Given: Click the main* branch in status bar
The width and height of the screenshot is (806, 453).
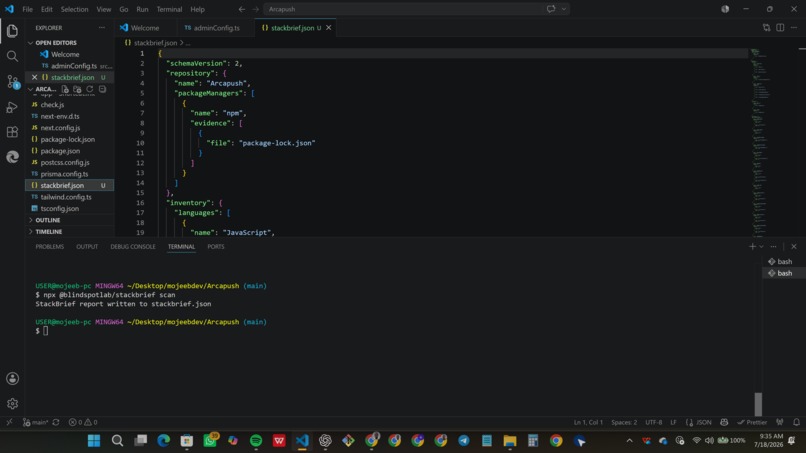Looking at the screenshot, I should pyautogui.click(x=35, y=422).
